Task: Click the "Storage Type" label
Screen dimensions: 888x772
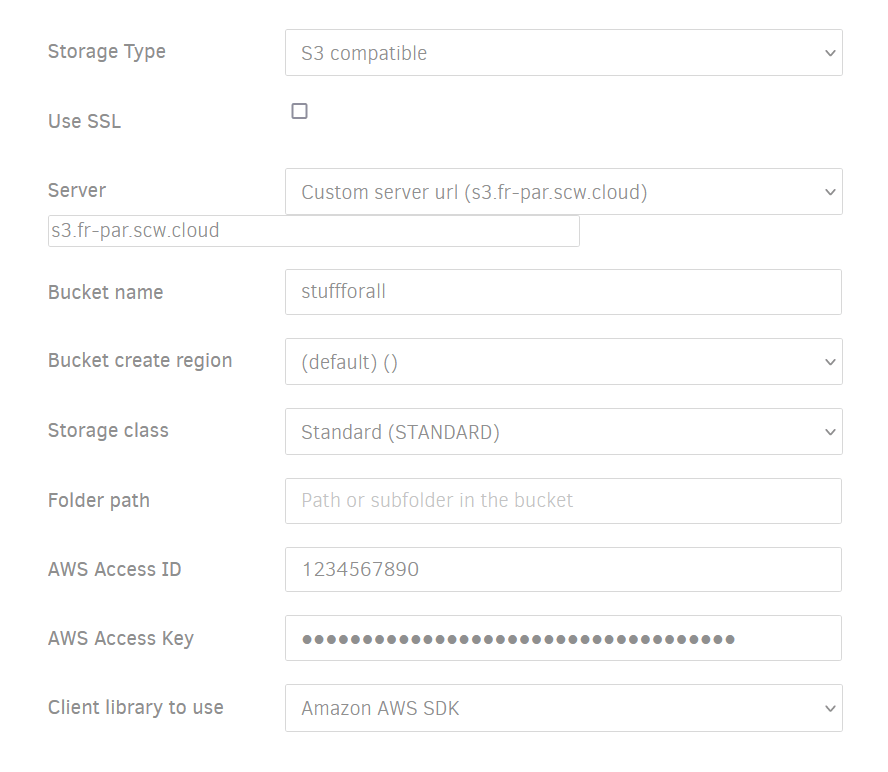Action: 107,52
